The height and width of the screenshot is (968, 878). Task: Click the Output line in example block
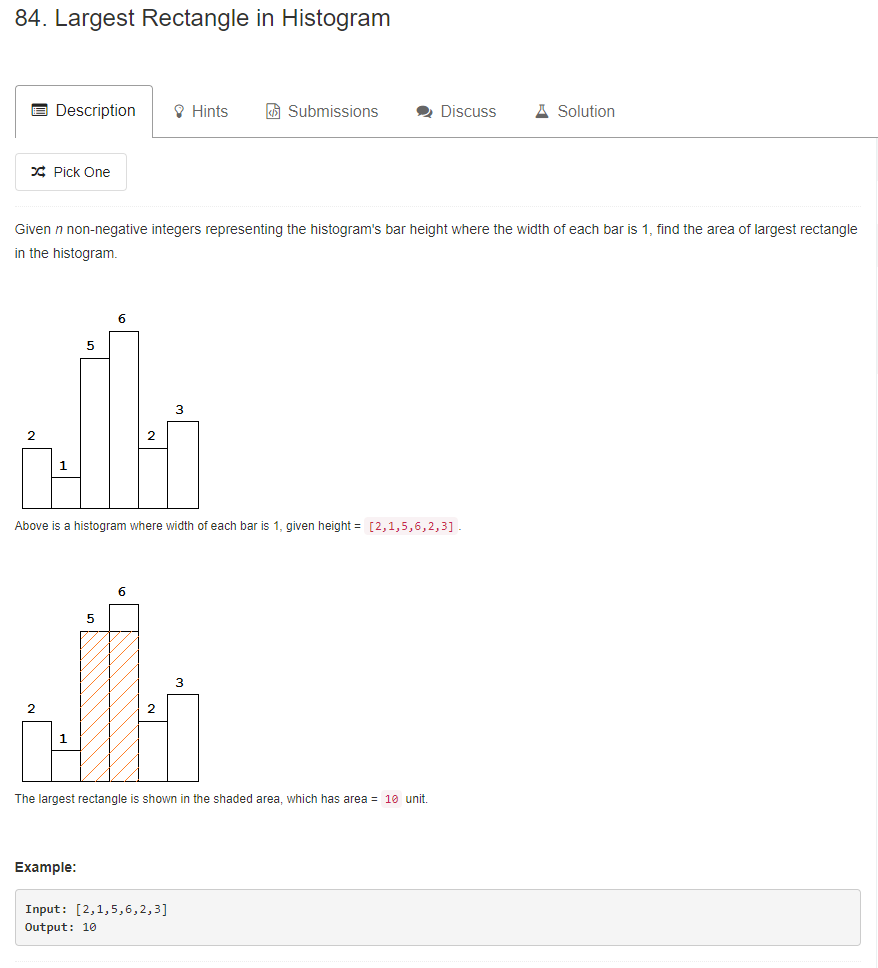(x=61, y=927)
